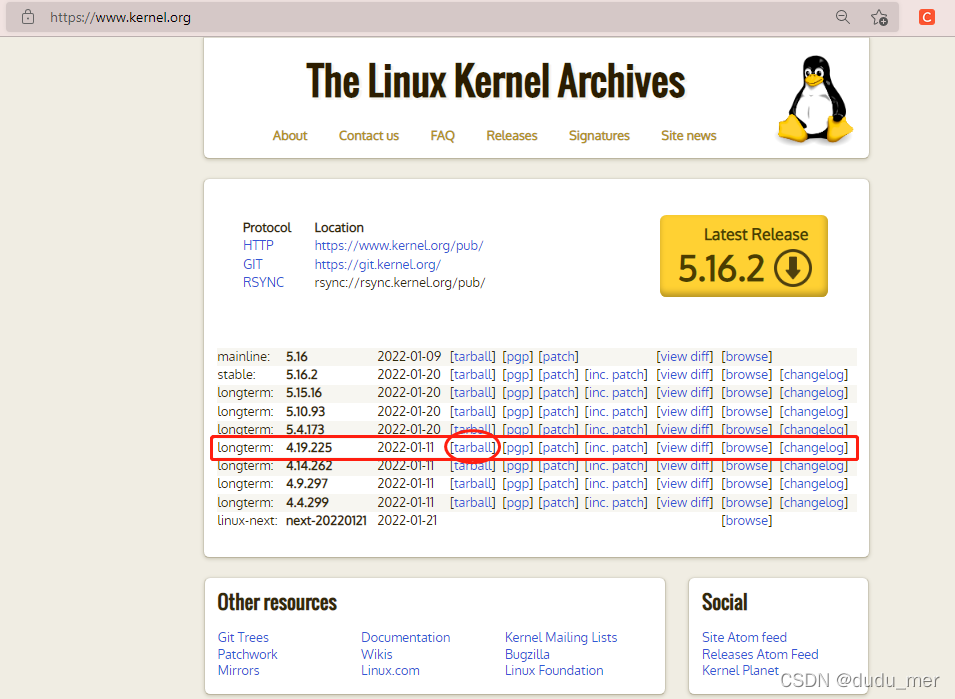Download tarball for longterm 4.19.225
Image resolution: width=955 pixels, height=699 pixels.
473,448
